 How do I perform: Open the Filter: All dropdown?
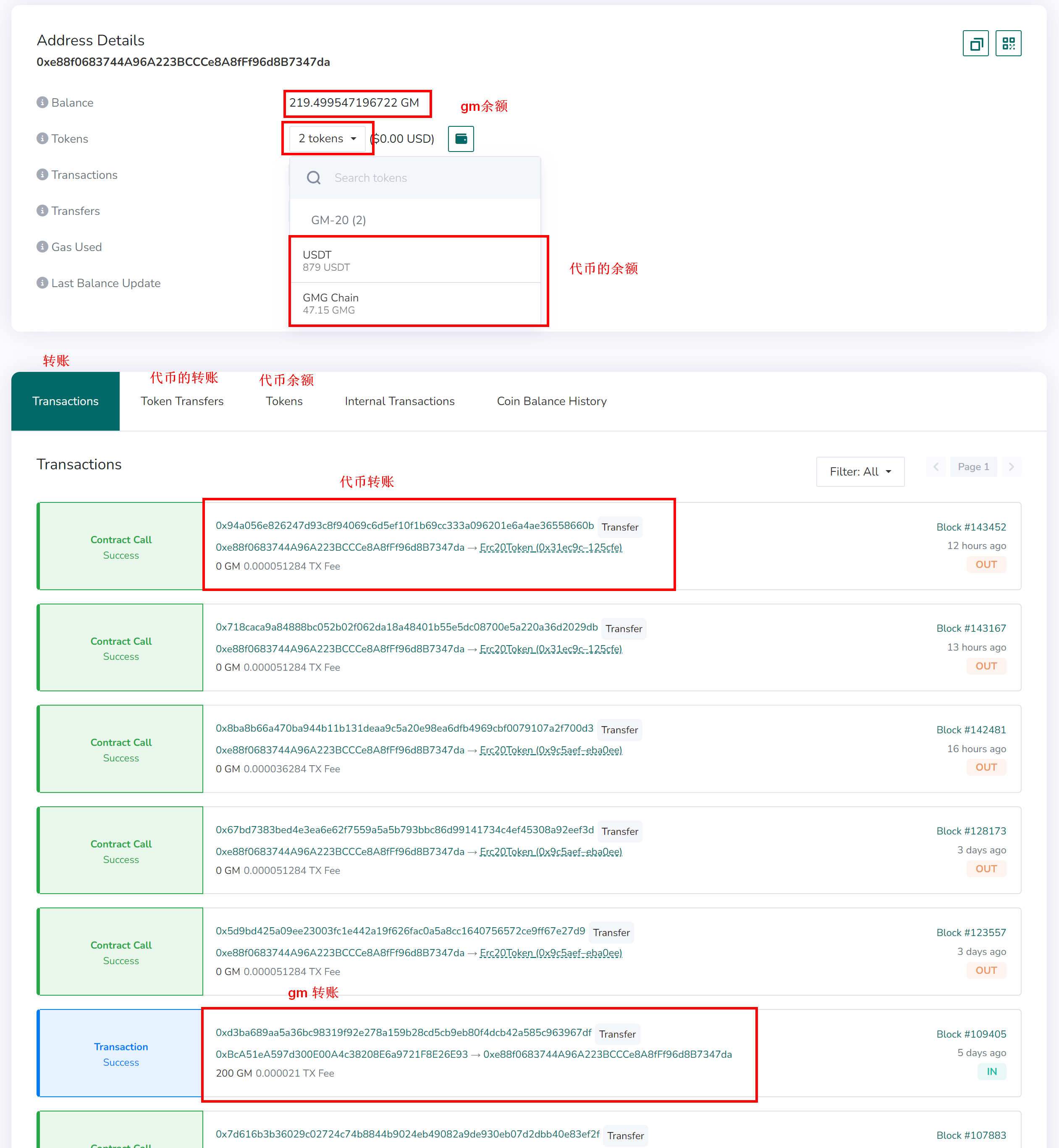click(x=860, y=471)
